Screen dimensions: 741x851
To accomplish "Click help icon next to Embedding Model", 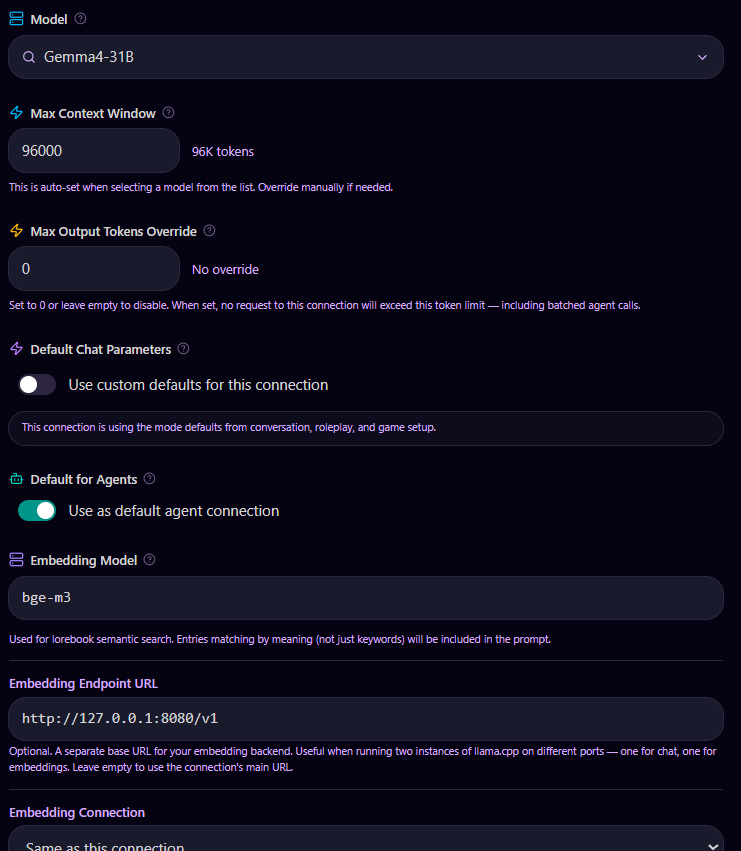I will pyautogui.click(x=149, y=560).
